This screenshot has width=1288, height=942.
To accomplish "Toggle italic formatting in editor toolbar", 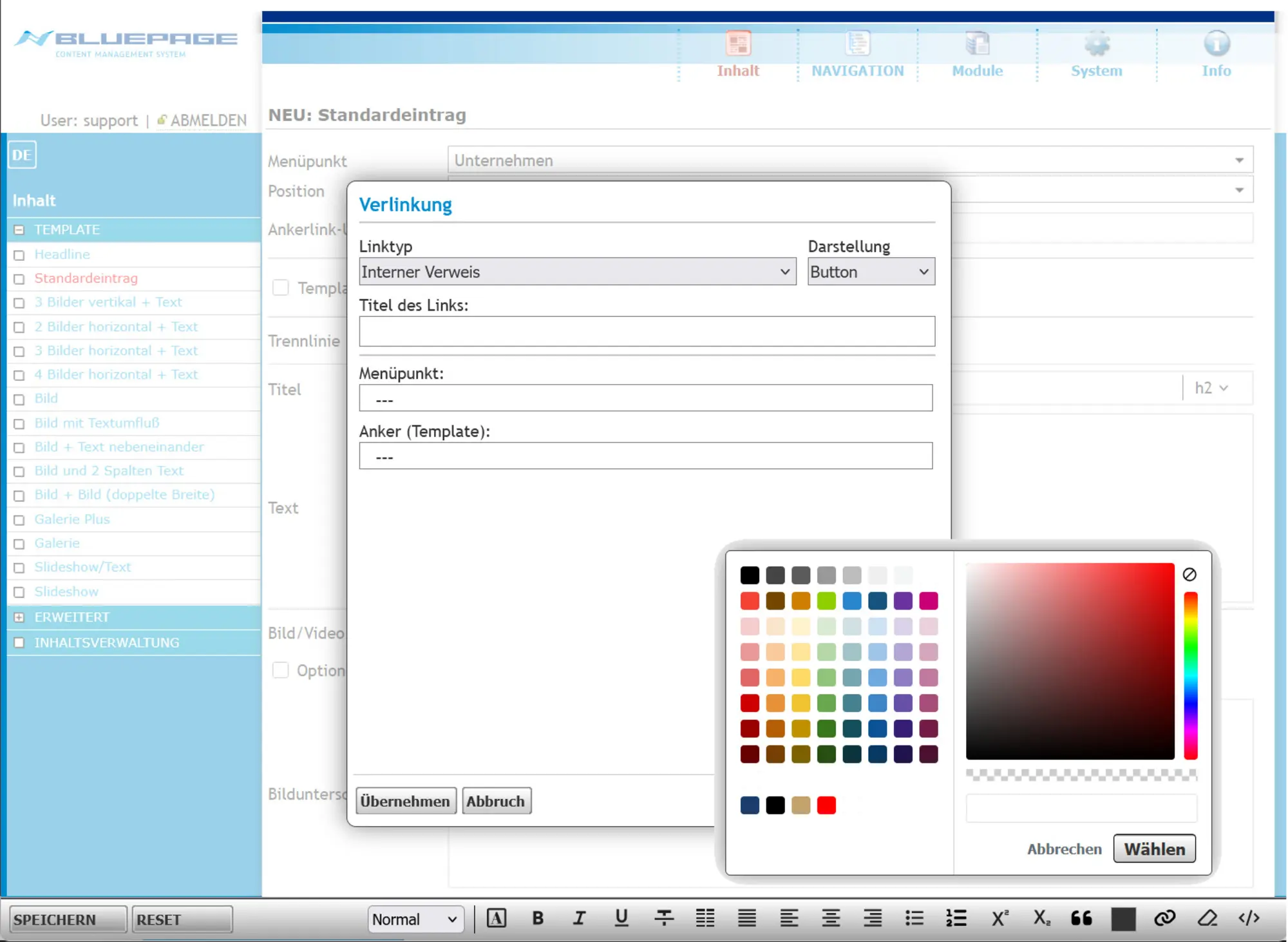I will [x=580, y=918].
